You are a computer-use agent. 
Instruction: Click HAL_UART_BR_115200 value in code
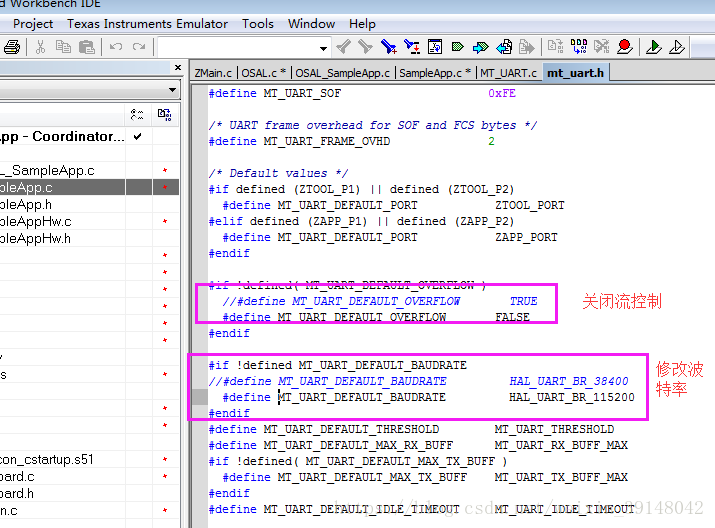[x=572, y=397]
